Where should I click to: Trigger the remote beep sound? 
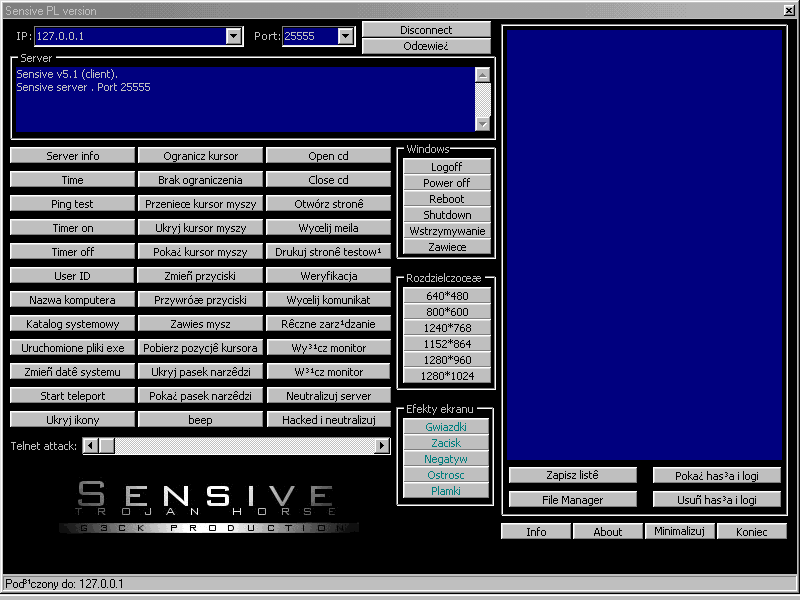(199, 419)
